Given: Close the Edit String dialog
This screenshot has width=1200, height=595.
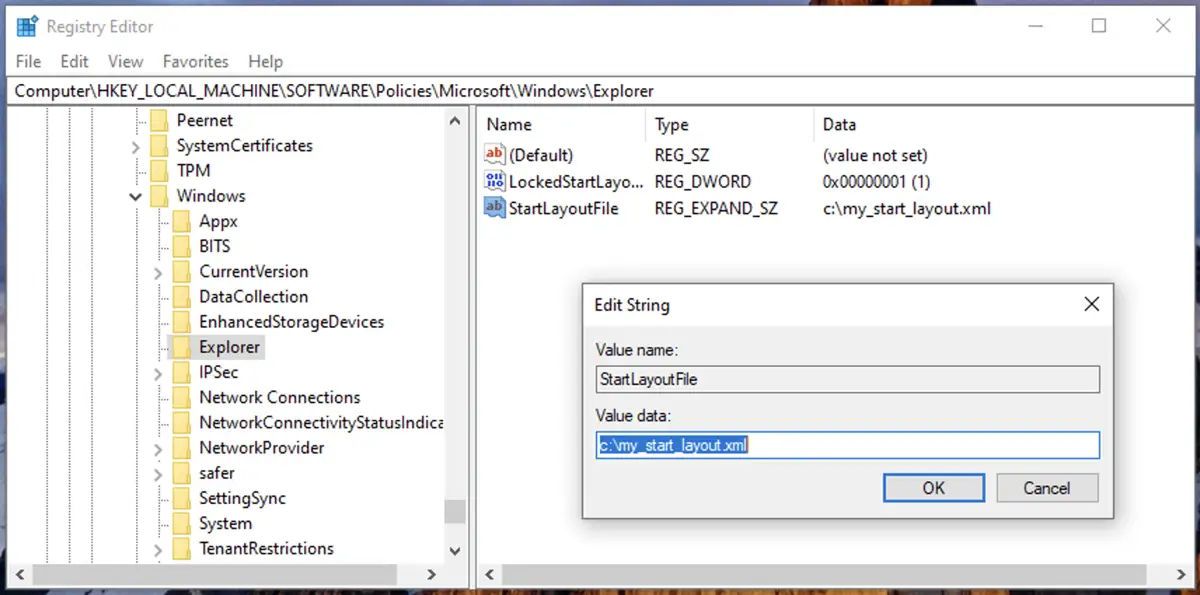Looking at the screenshot, I should click(x=1091, y=304).
